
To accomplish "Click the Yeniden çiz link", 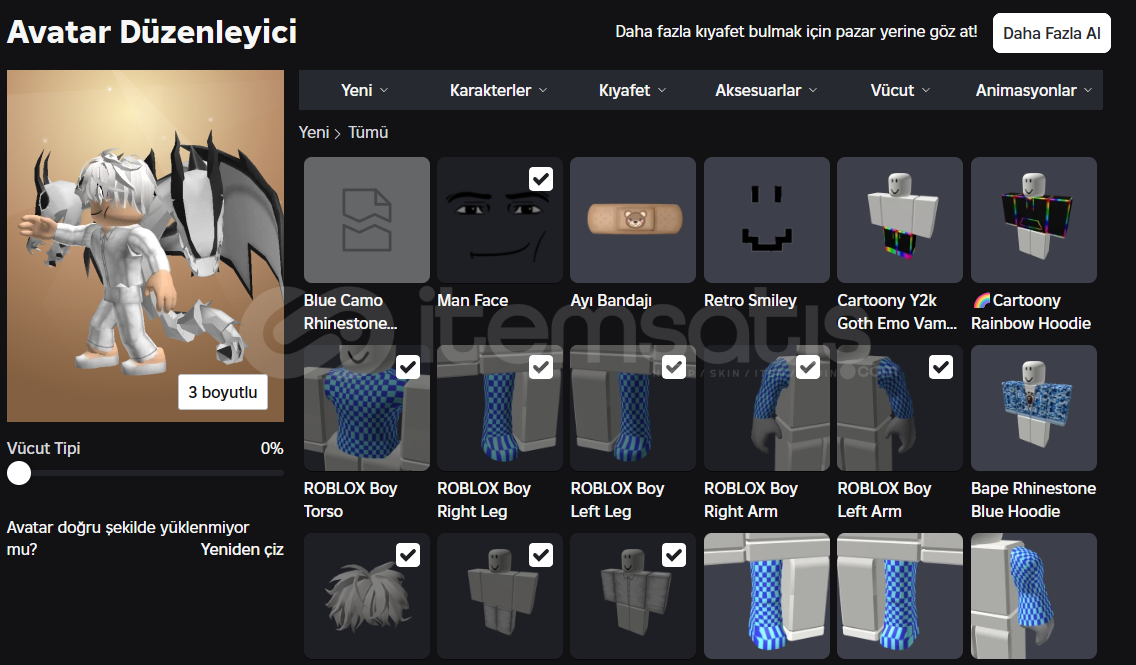I will (x=242, y=550).
